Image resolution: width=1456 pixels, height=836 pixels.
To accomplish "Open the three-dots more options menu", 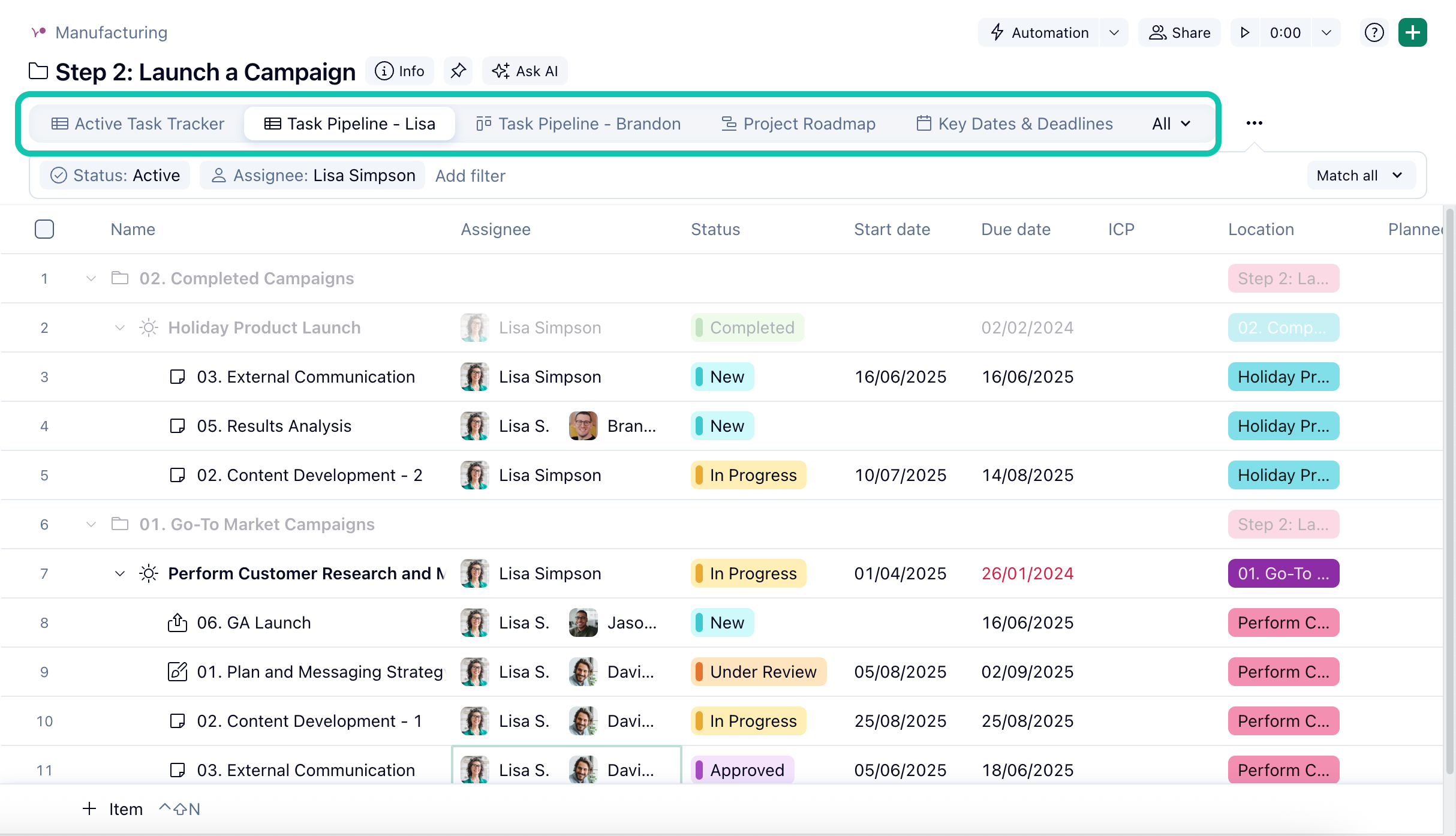I will tap(1254, 123).
